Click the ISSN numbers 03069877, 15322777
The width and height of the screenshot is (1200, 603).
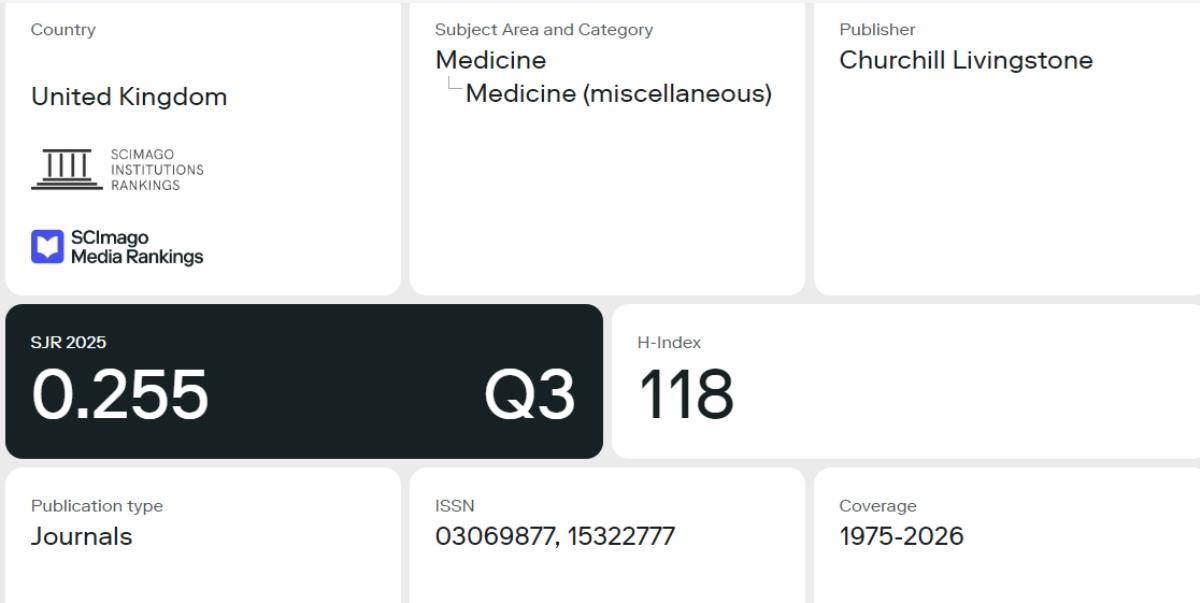555,536
